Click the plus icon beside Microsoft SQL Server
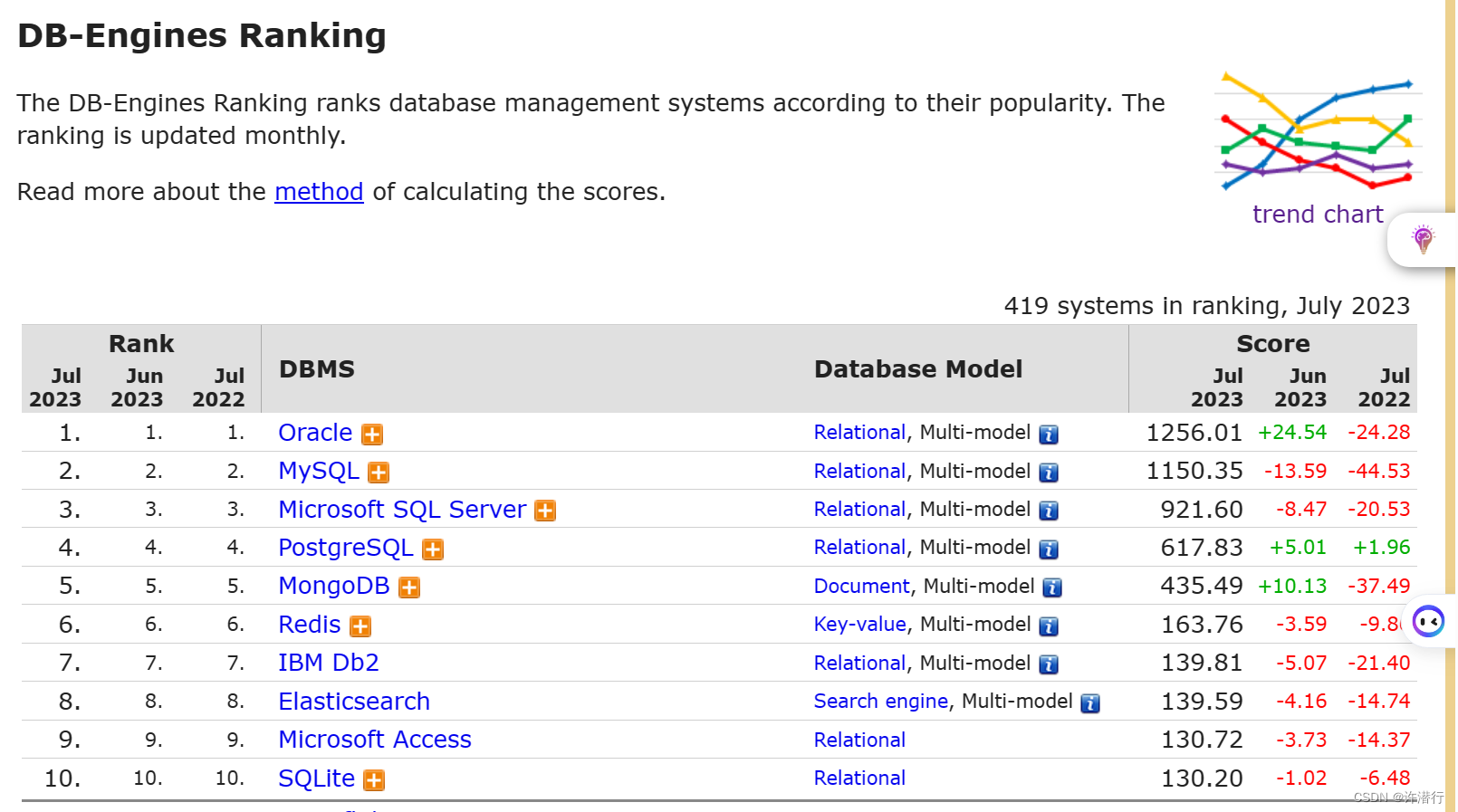This screenshot has width=1458, height=812. pyautogui.click(x=545, y=511)
